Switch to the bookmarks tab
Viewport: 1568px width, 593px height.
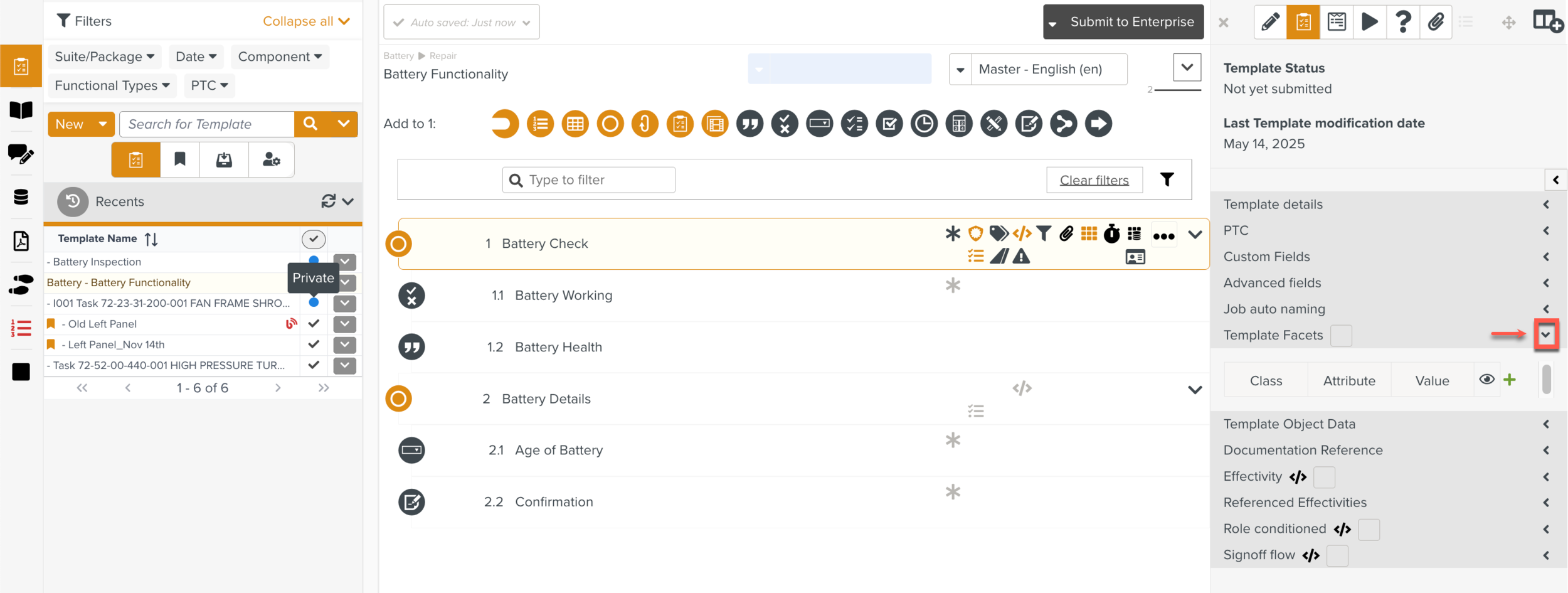pos(180,159)
